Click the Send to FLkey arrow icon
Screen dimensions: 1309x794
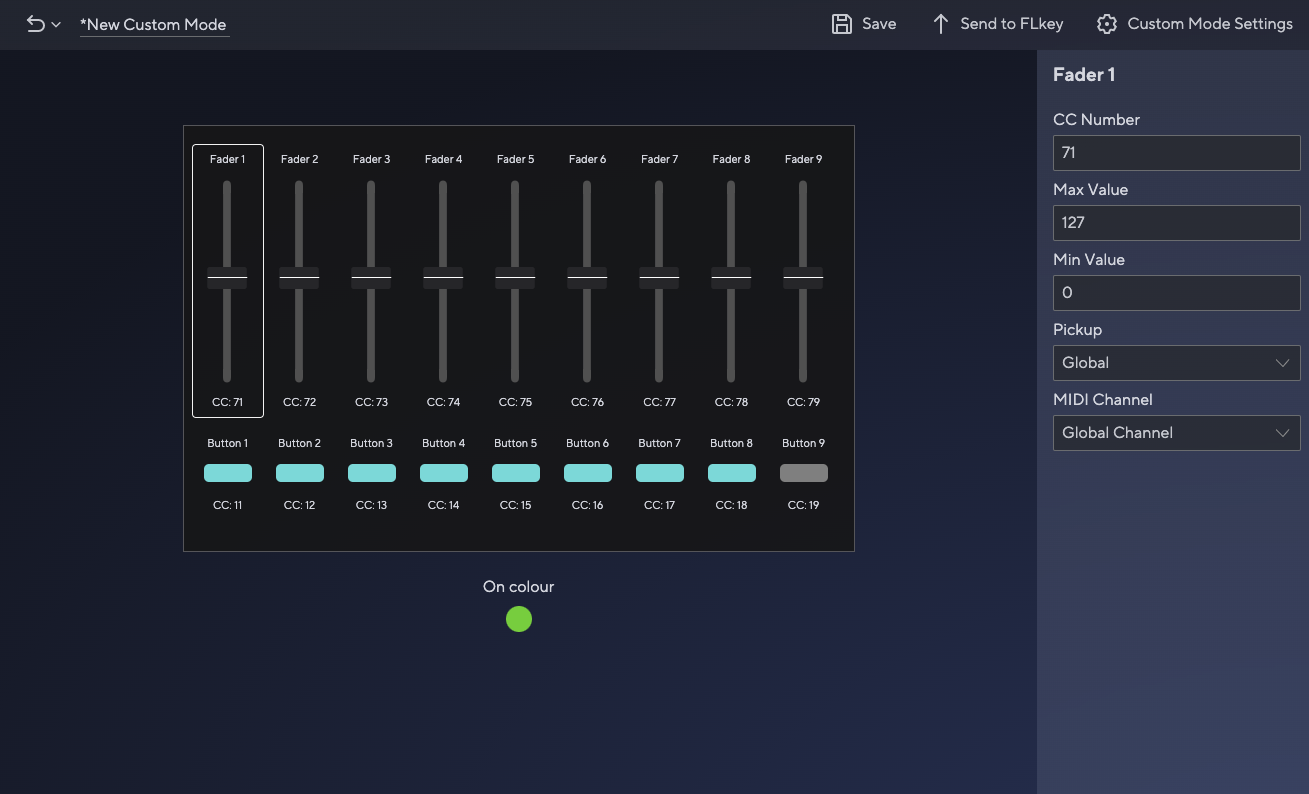pos(940,24)
